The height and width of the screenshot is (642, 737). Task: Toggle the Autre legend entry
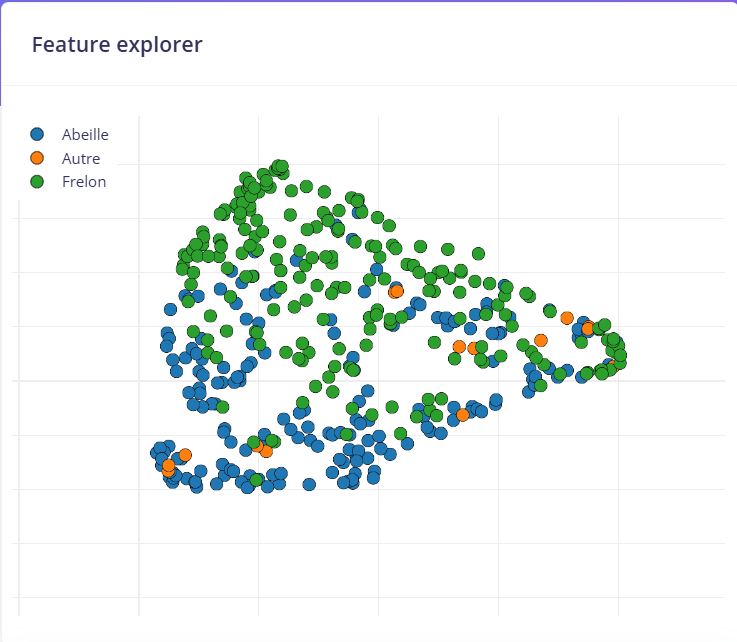pyautogui.click(x=80, y=158)
